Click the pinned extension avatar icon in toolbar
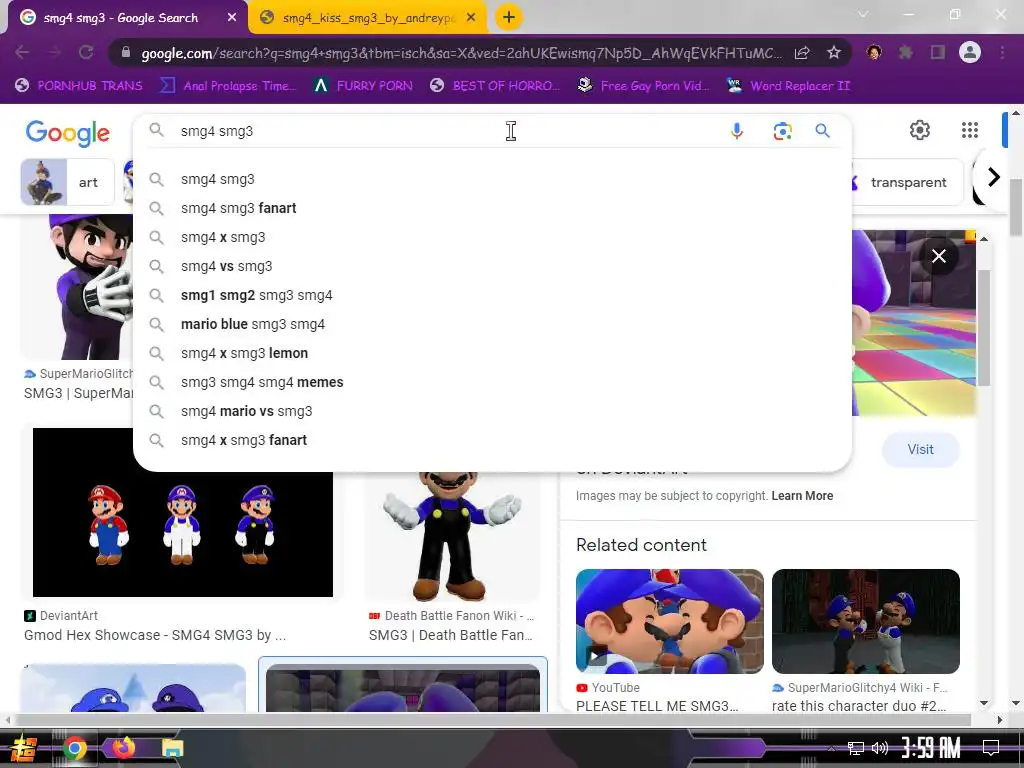 coord(874,52)
